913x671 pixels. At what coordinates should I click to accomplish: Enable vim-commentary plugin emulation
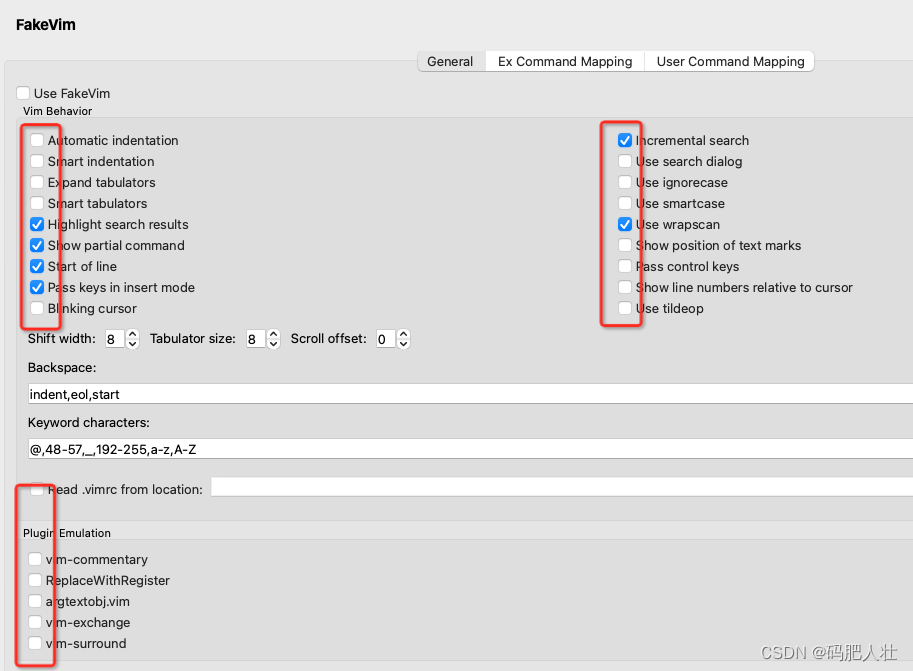pyautogui.click(x=35, y=559)
